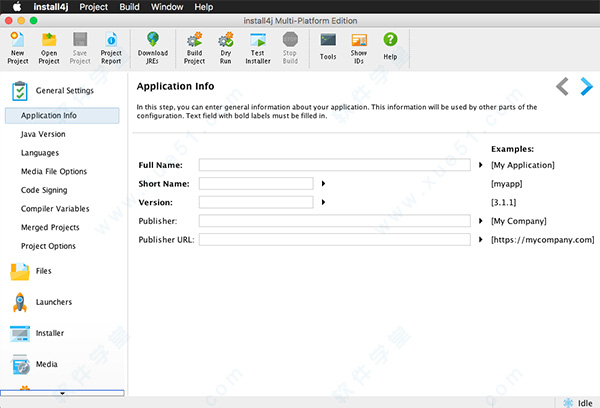Start Build Project from the toolbar
The height and width of the screenshot is (408, 600).
coord(194,40)
